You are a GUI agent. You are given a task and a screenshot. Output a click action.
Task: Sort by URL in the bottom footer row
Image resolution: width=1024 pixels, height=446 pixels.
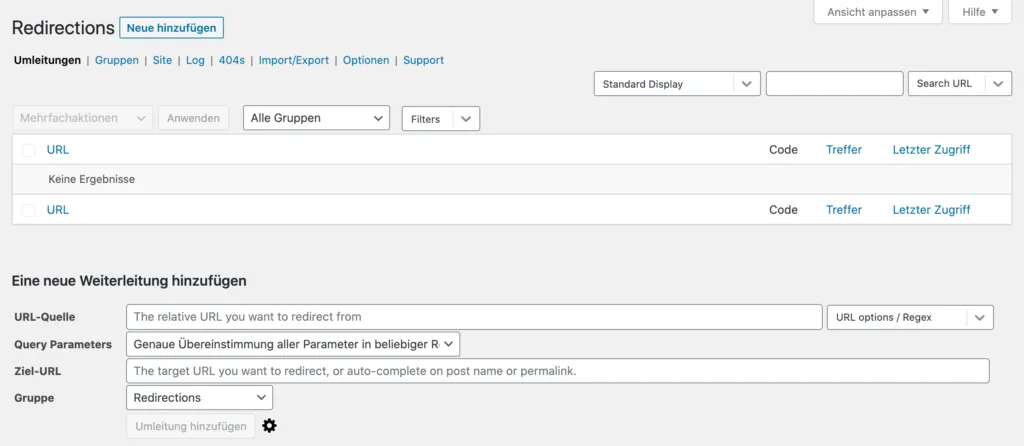coord(57,210)
